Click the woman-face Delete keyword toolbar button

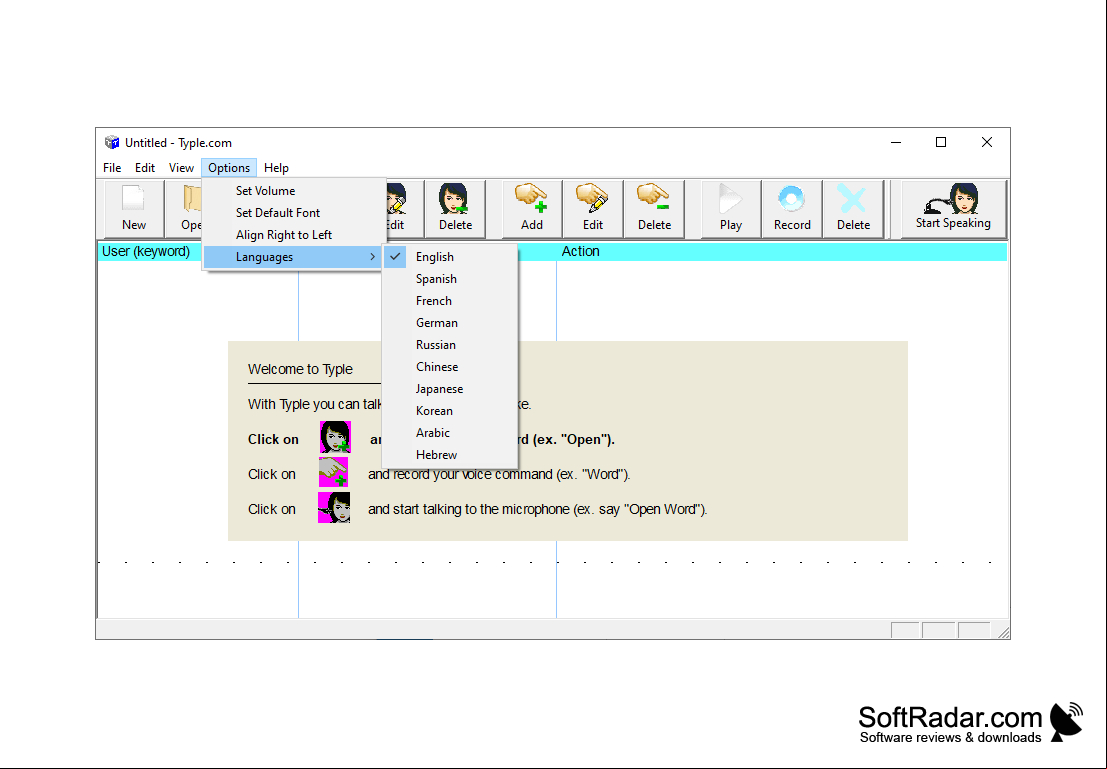point(455,208)
